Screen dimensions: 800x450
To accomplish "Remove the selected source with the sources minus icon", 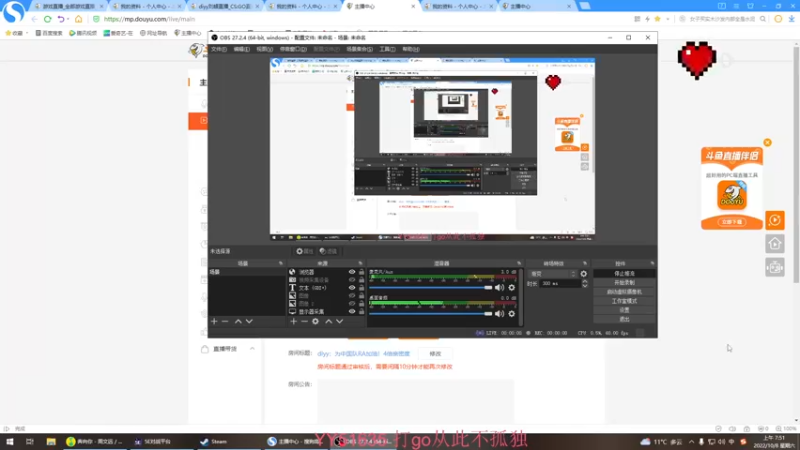I will 304,321.
